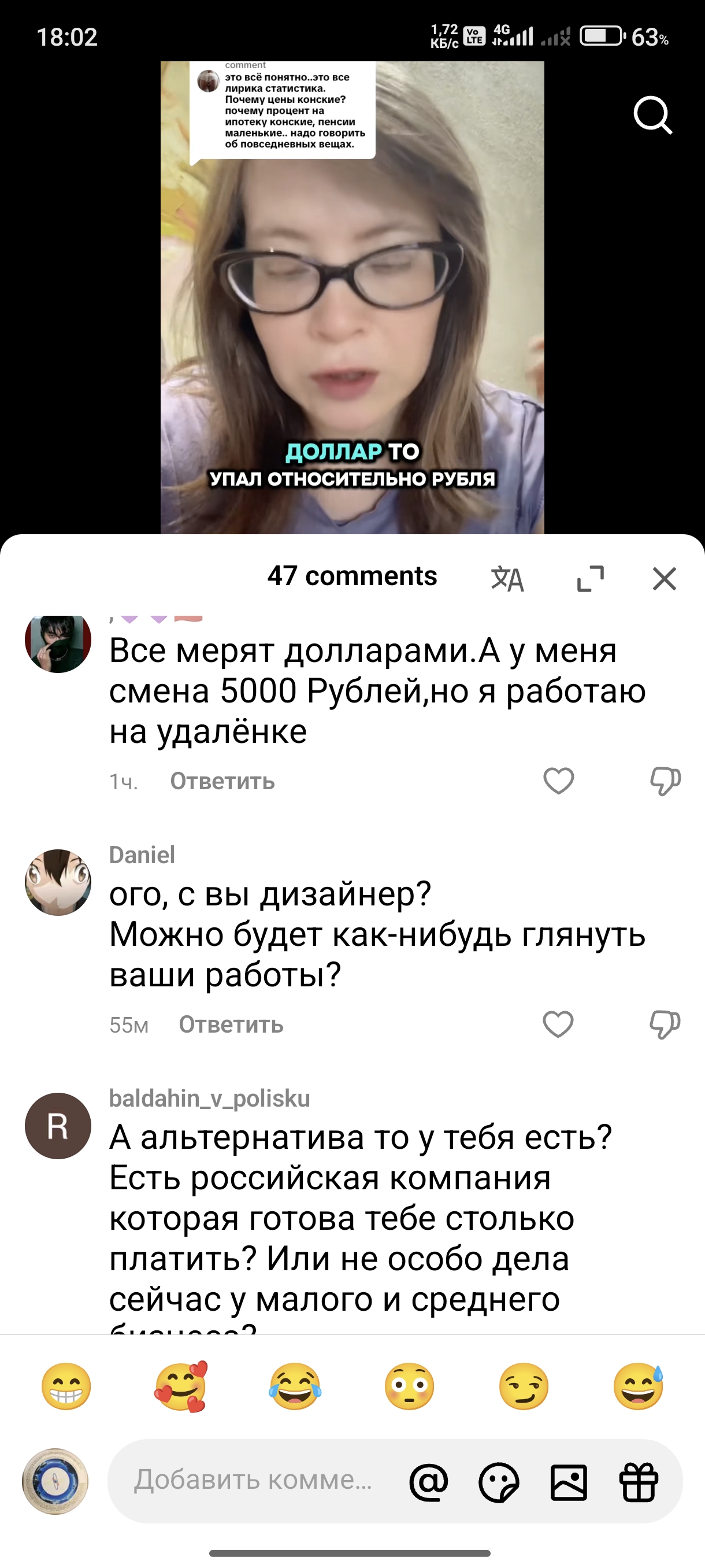Image resolution: width=705 pixels, height=1568 pixels.
Task: Like Daniel's comment
Action: click(x=558, y=1025)
